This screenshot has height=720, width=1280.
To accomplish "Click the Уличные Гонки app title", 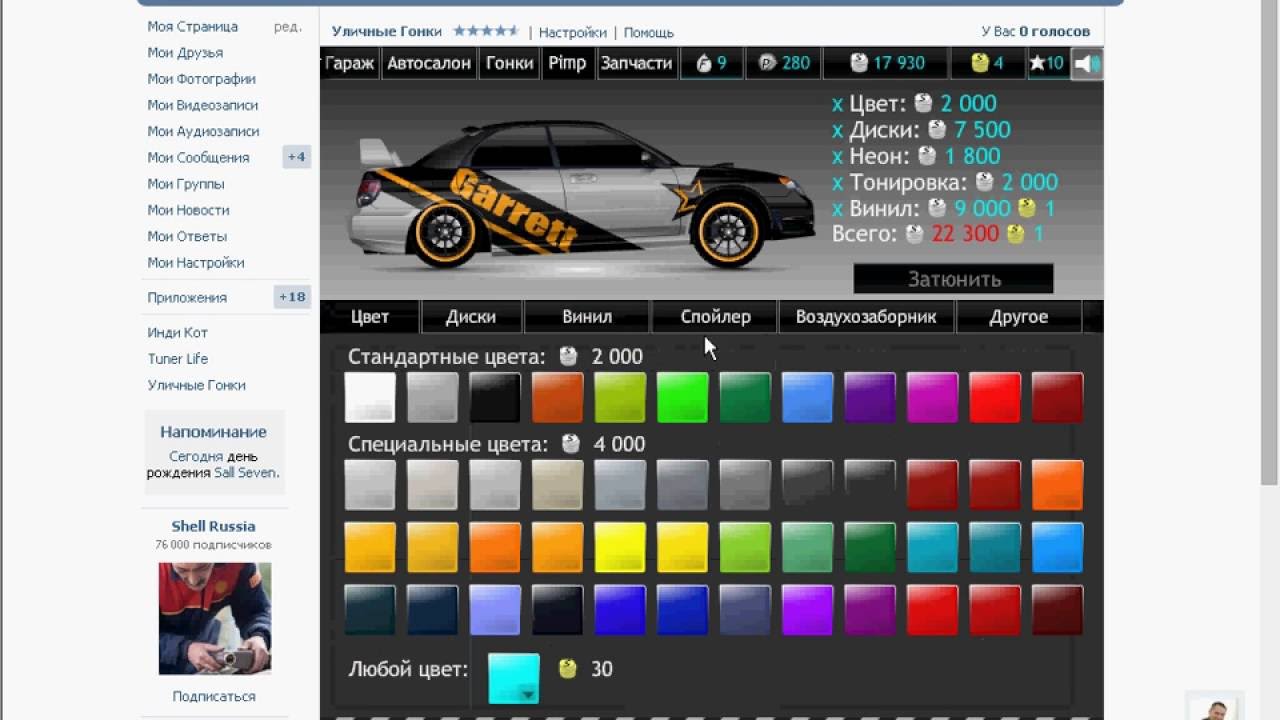I will point(388,32).
